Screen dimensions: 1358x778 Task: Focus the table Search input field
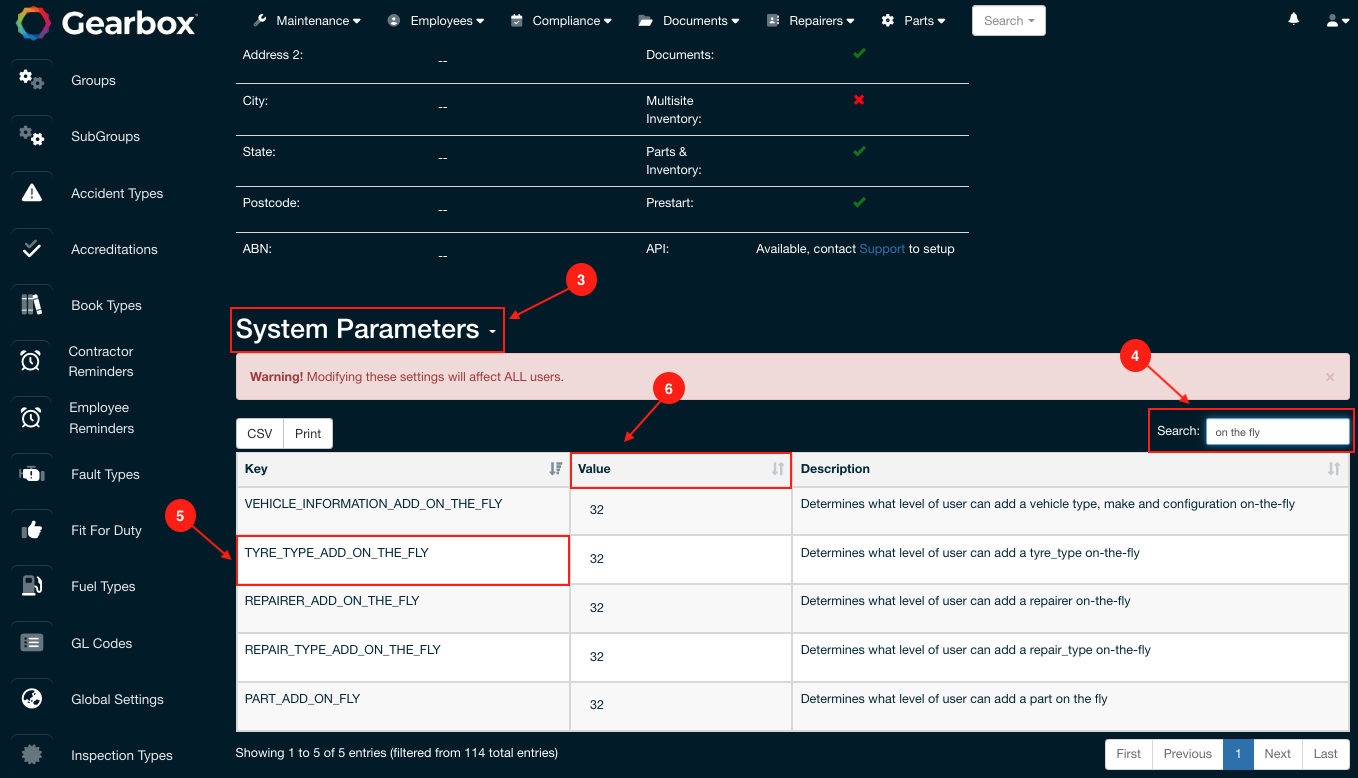(x=1278, y=431)
